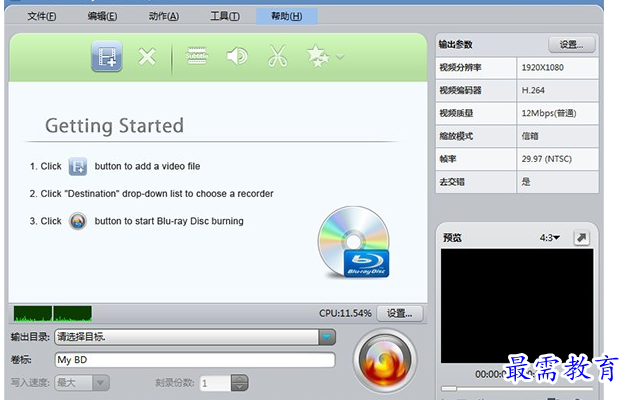Click the 信箱 zoom mode value

pyautogui.click(x=557, y=136)
